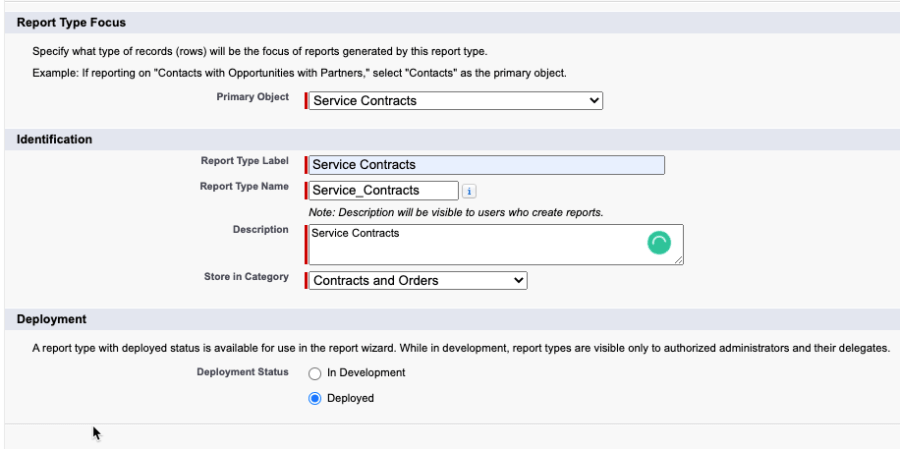
Task: Click the Deployment section header
Action: coord(52,319)
